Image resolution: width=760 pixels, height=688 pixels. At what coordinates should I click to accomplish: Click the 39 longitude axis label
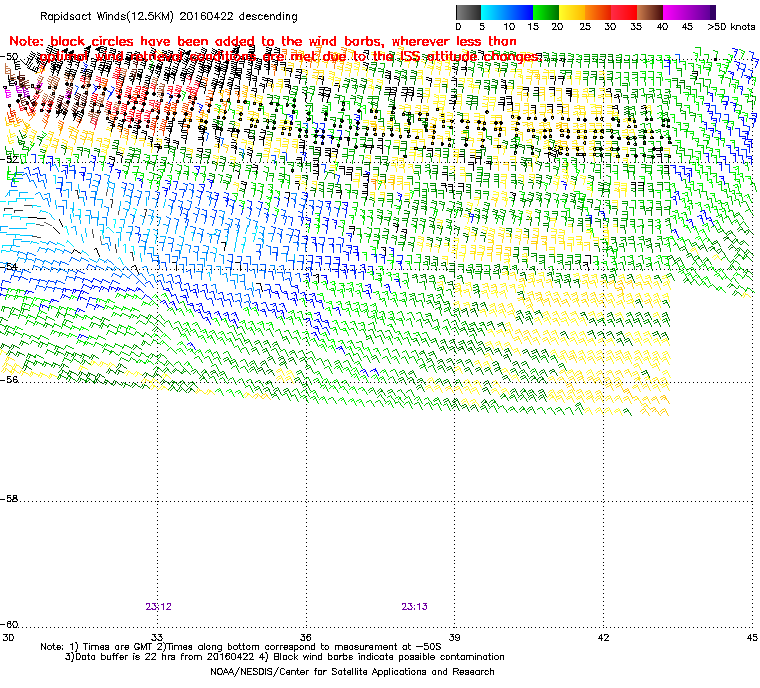(x=455, y=638)
